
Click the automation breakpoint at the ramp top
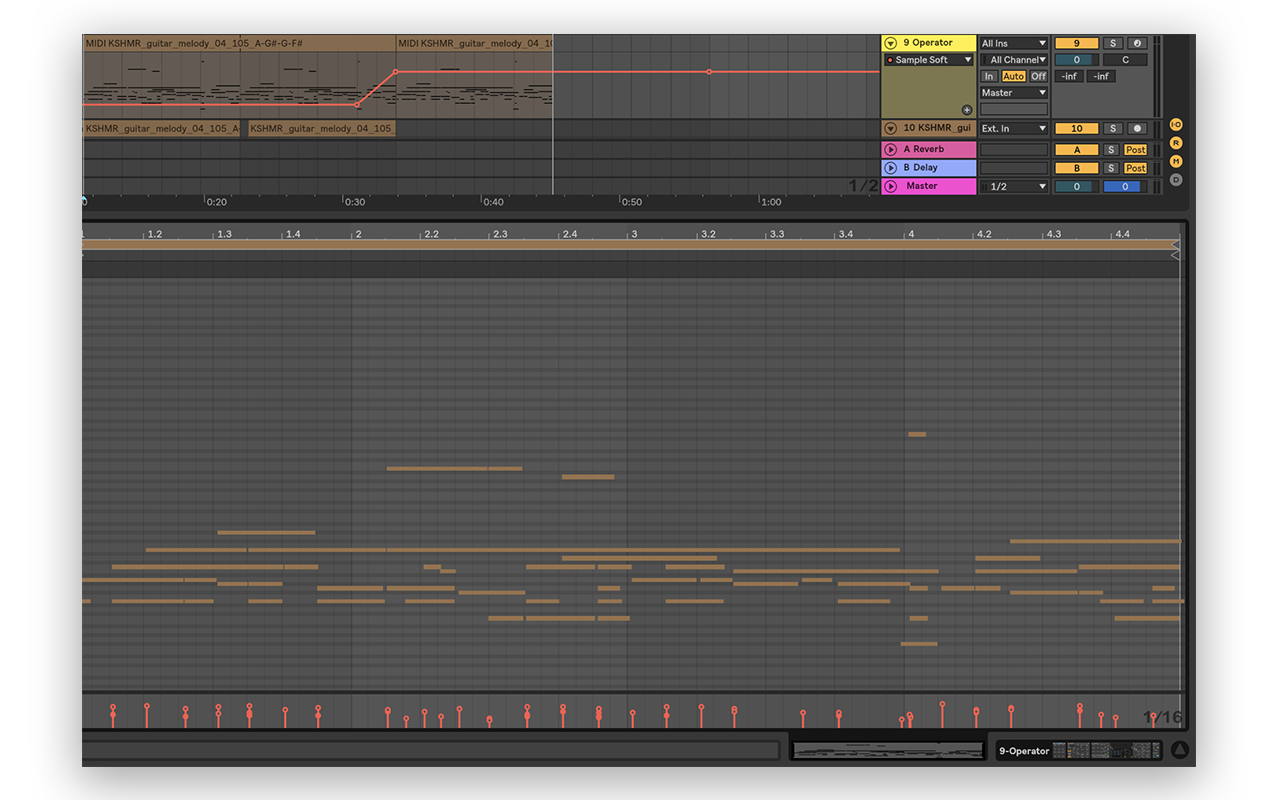395,72
